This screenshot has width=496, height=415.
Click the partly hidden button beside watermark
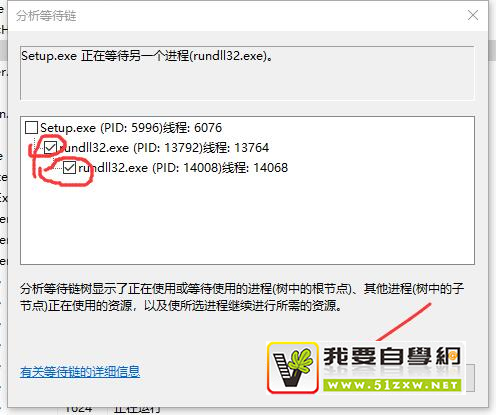click(x=470, y=378)
